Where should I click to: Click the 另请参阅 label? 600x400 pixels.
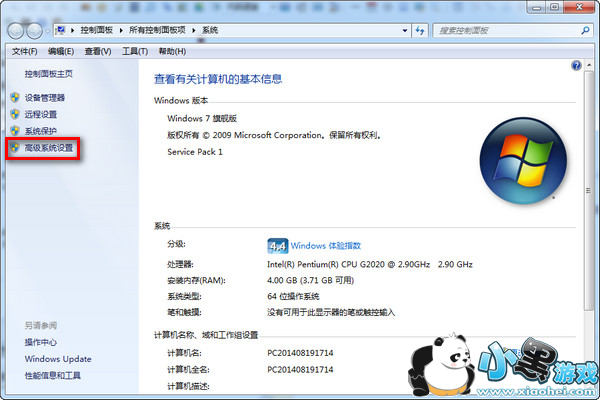pyautogui.click(x=41, y=326)
